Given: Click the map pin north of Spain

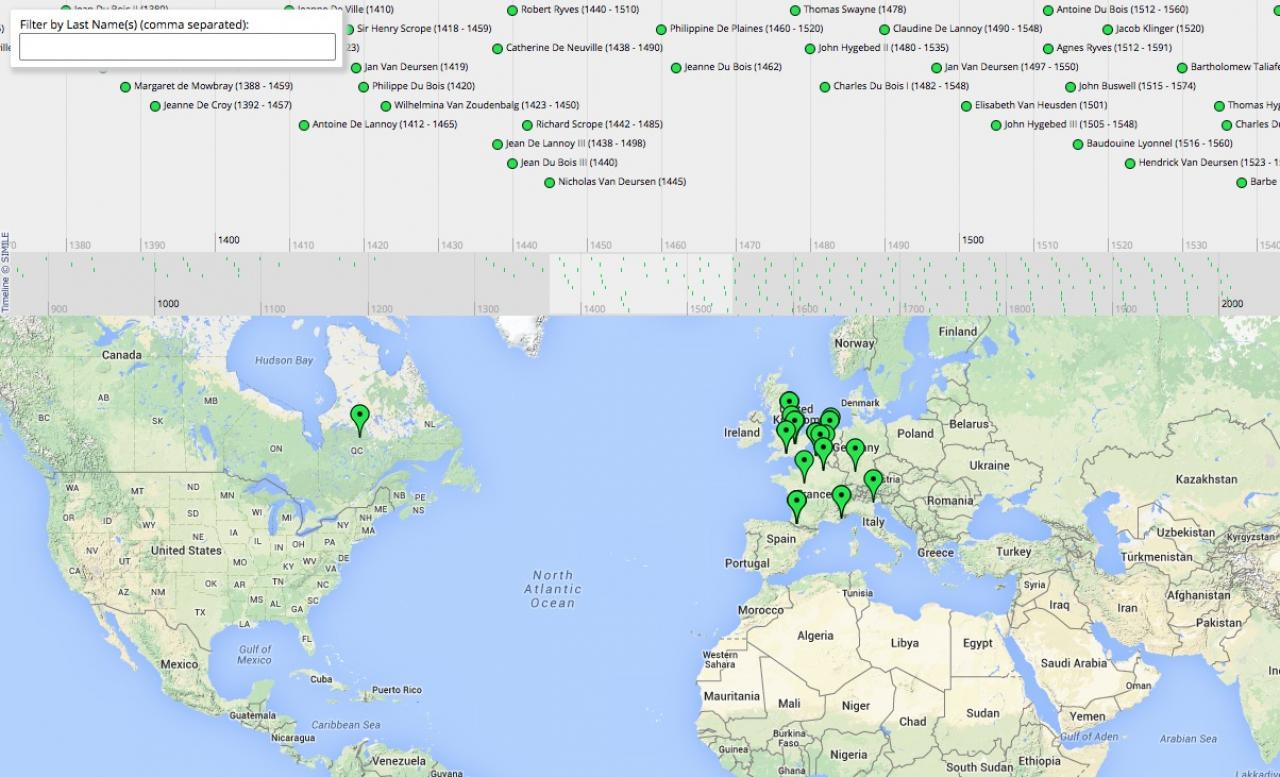Looking at the screenshot, I should pos(796,503).
